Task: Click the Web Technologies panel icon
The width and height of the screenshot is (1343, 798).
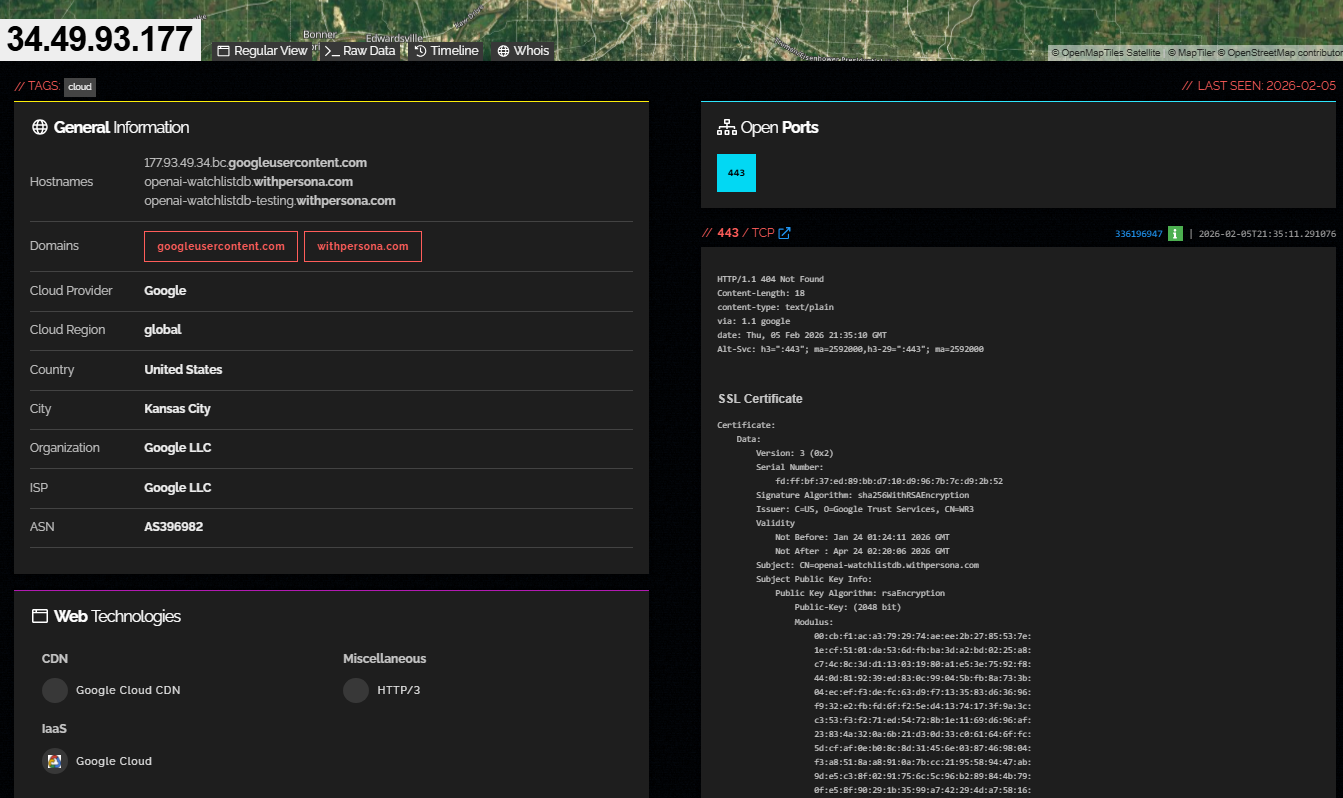Action: point(38,616)
